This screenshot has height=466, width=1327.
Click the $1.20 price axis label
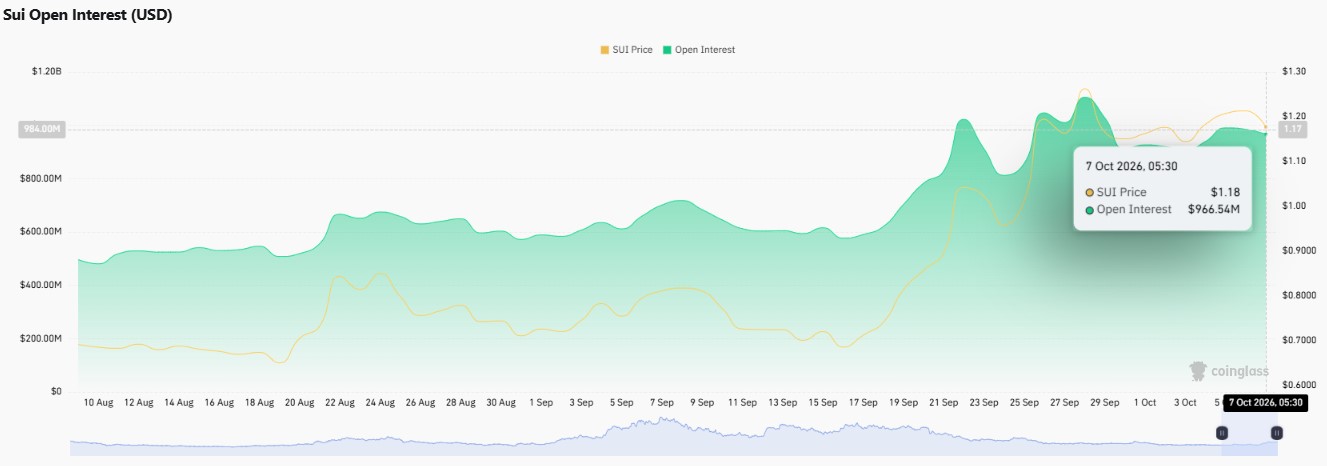click(x=1293, y=116)
